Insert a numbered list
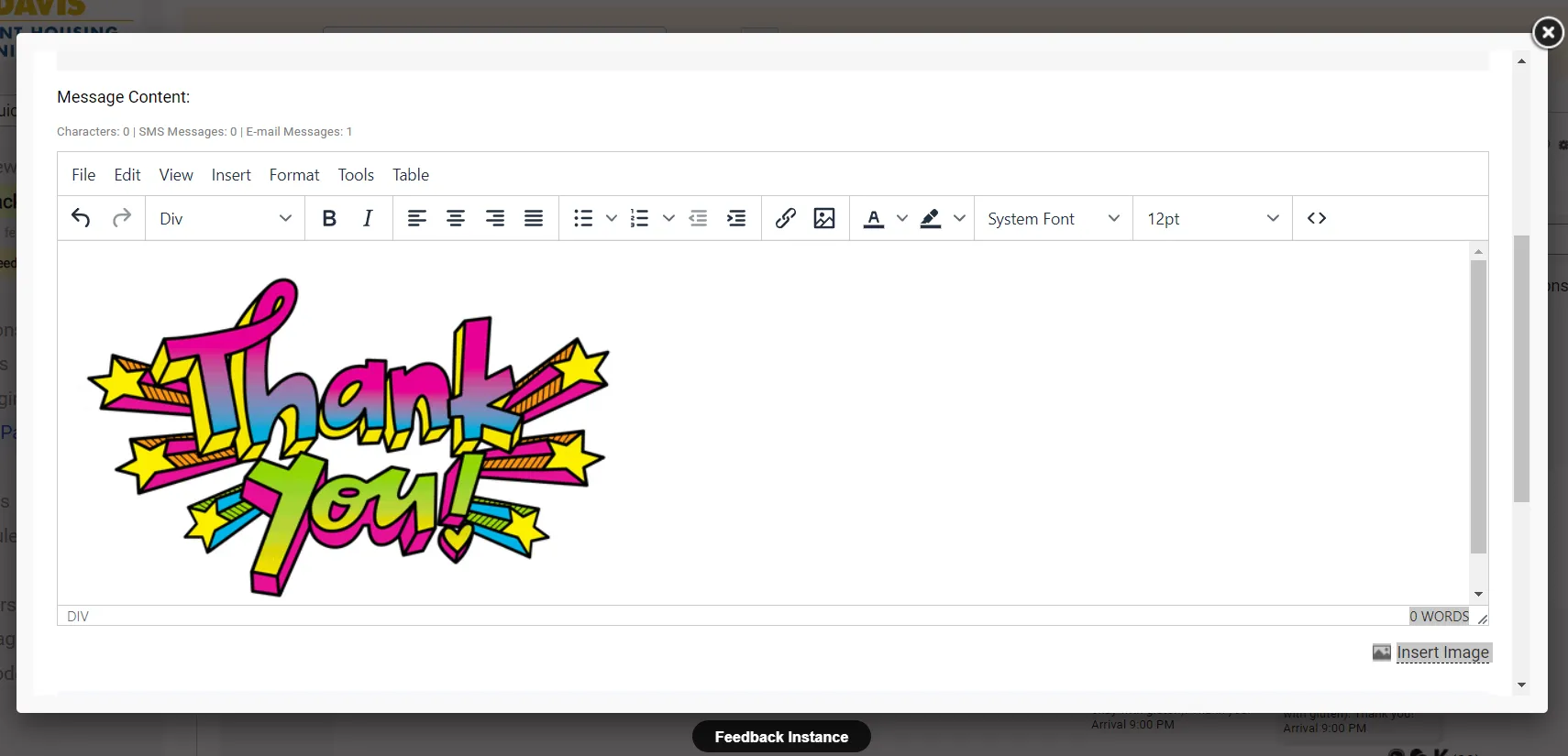Screen dimensions: 1568x756 640,218
